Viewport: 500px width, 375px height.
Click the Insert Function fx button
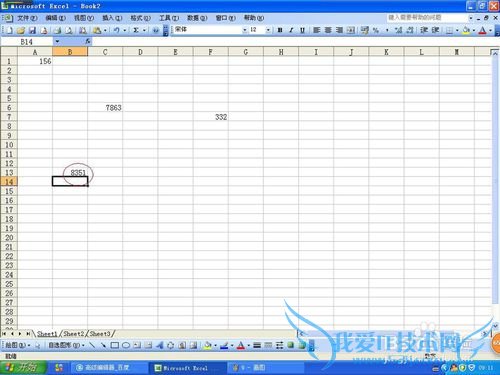[88, 41]
